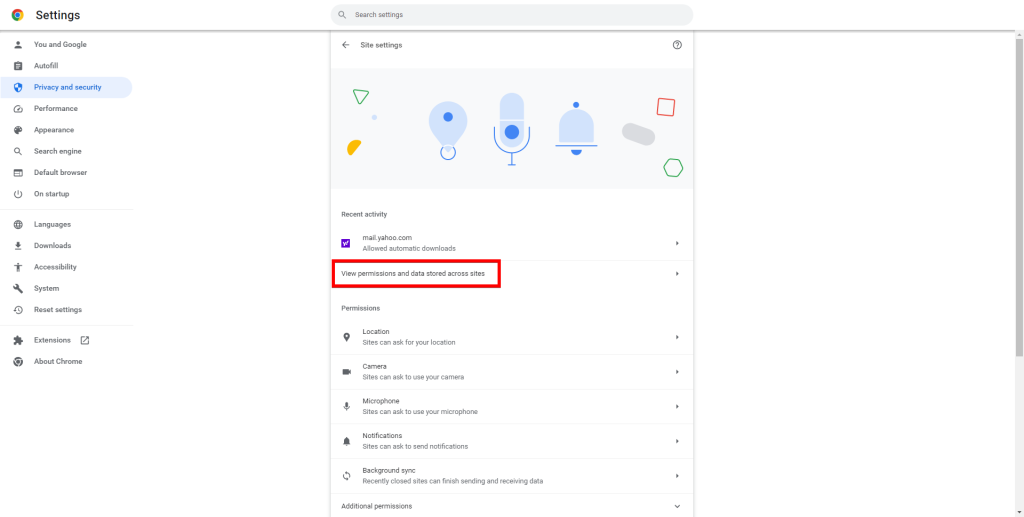Image resolution: width=1024 pixels, height=517 pixels.
Task: Click the Background sync icon
Action: click(346, 476)
